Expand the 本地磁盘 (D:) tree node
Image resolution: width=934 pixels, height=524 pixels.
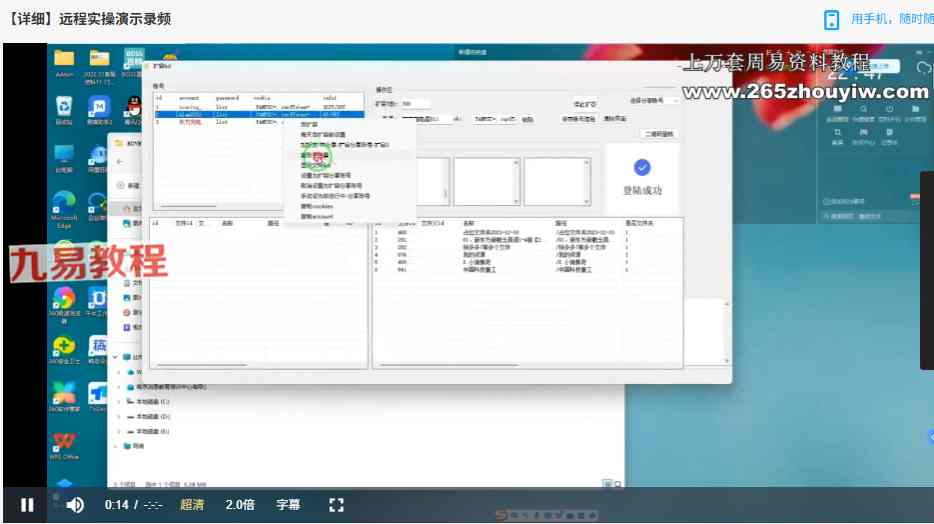(119, 416)
